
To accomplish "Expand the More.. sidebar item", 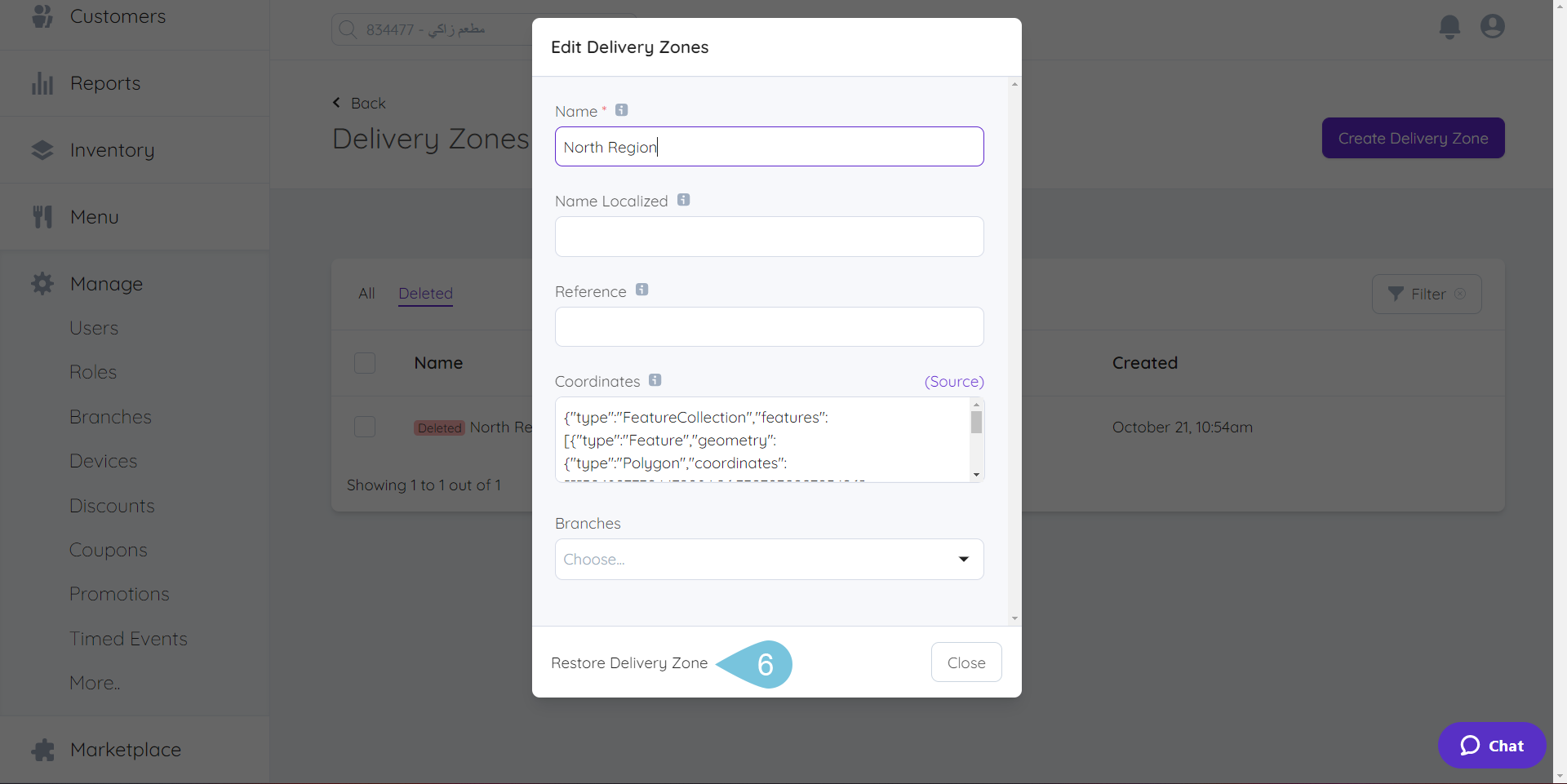I will pos(94,682).
